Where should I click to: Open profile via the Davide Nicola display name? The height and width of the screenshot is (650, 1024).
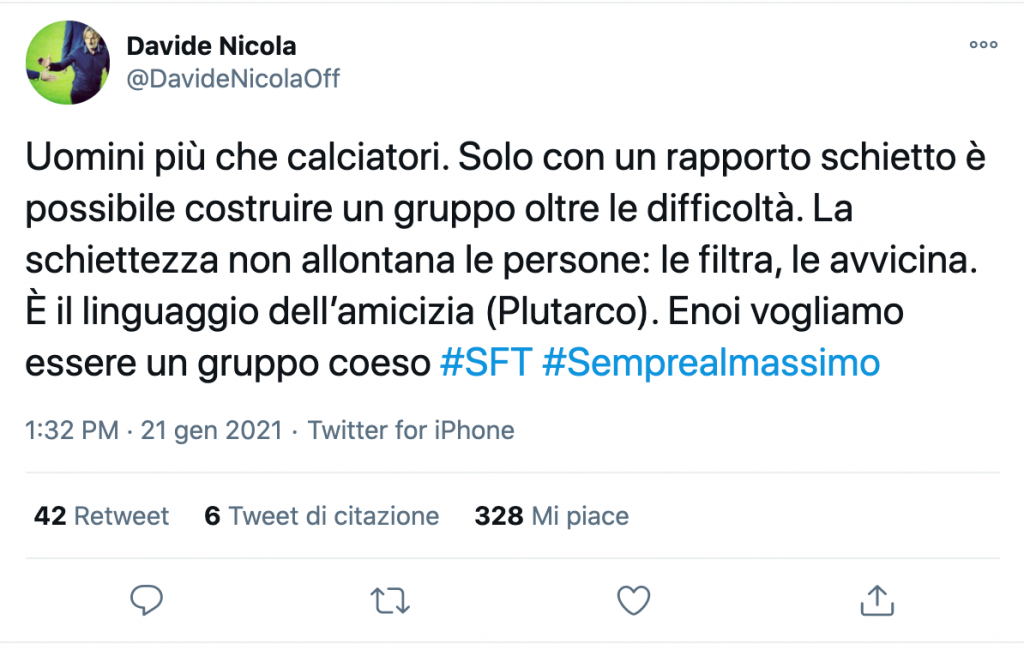(211, 46)
